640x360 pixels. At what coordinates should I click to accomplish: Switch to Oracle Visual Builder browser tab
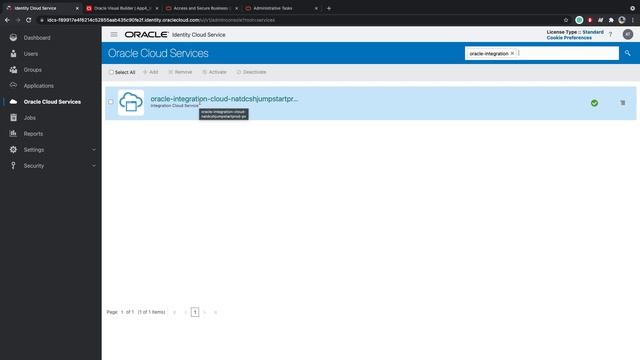tap(122, 8)
